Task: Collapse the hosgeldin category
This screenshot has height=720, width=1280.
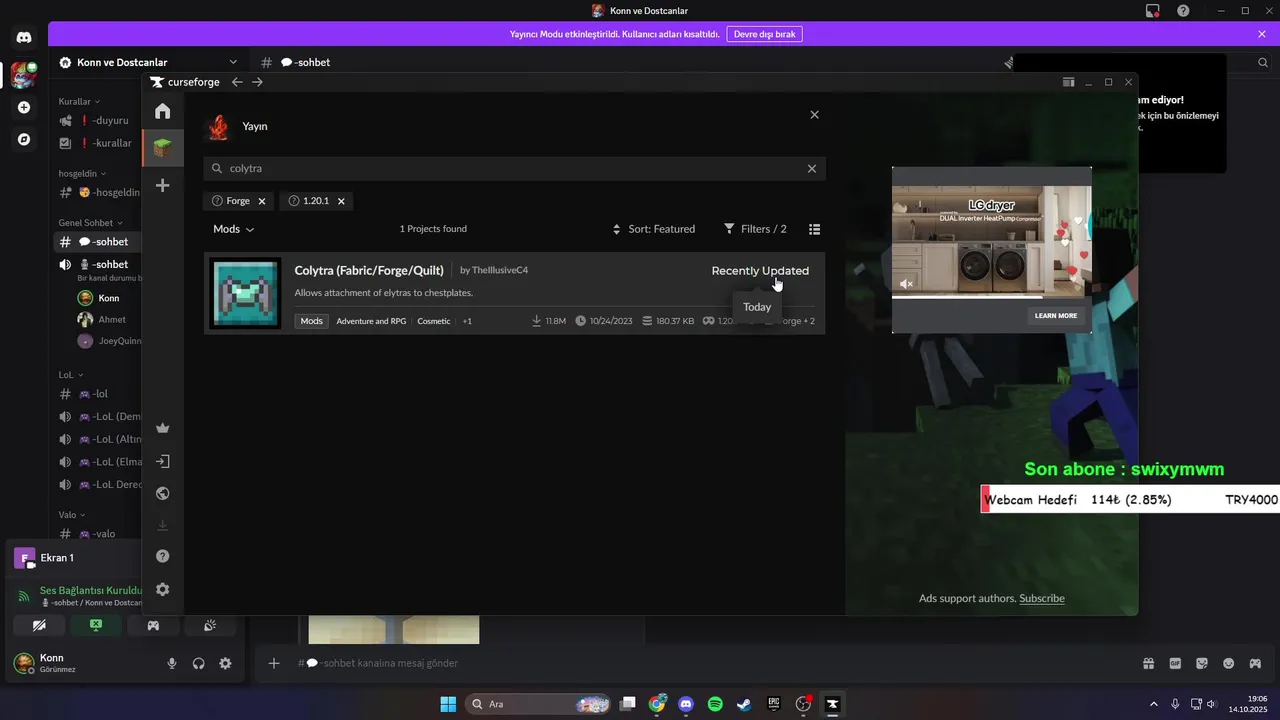Action: pos(81,173)
